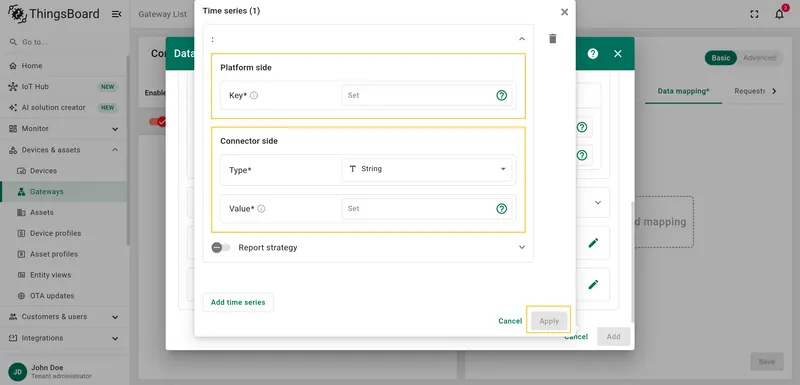
Task: Click the ThingsBoard logo
Action: (54, 14)
